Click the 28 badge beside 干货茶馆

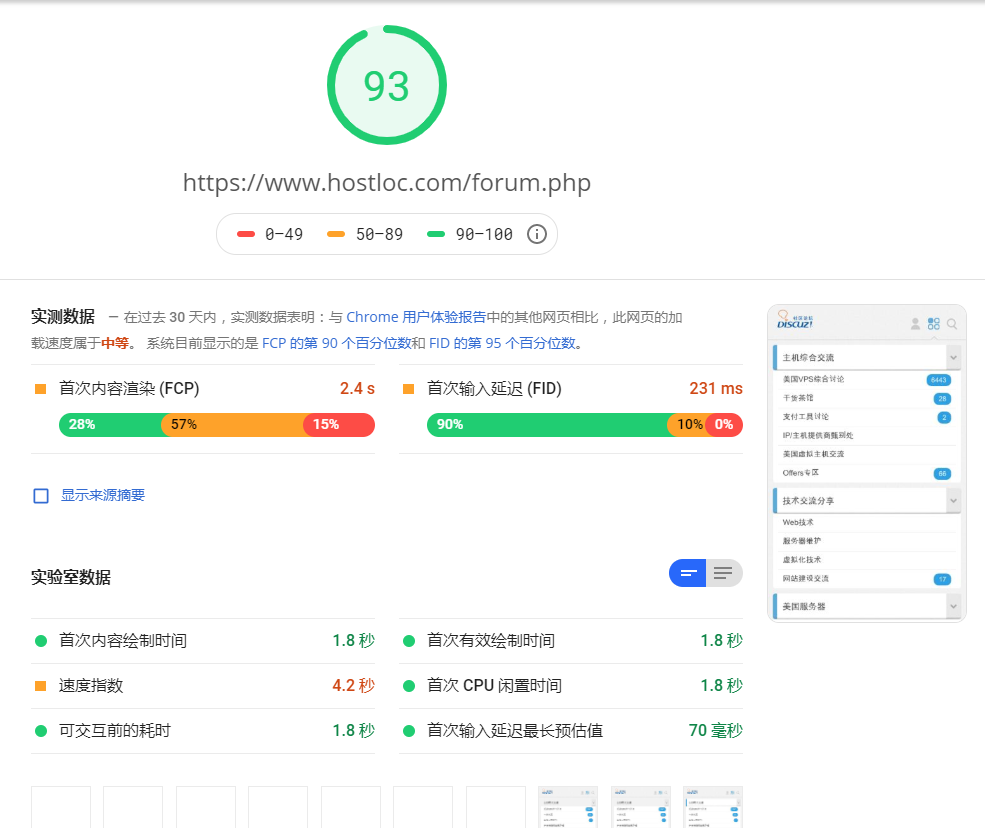942,398
